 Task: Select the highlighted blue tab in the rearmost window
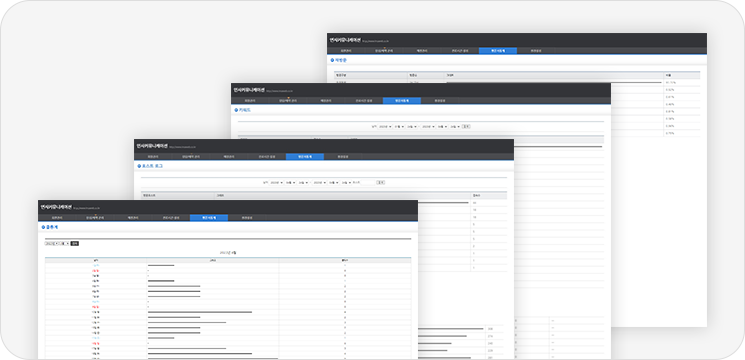click(x=497, y=50)
